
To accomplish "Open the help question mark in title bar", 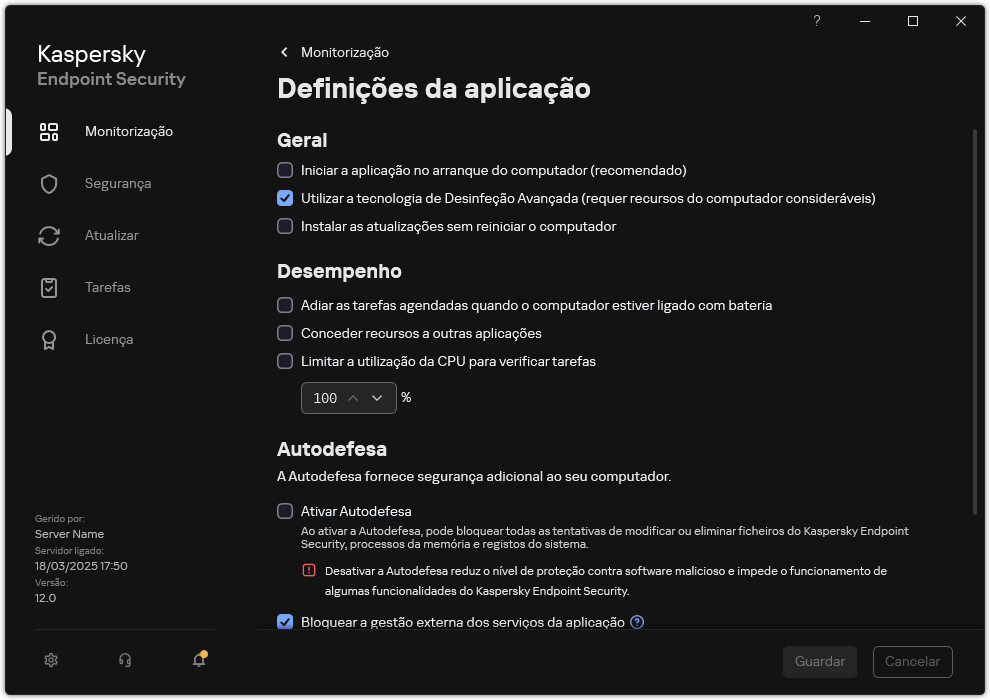I will point(816,20).
